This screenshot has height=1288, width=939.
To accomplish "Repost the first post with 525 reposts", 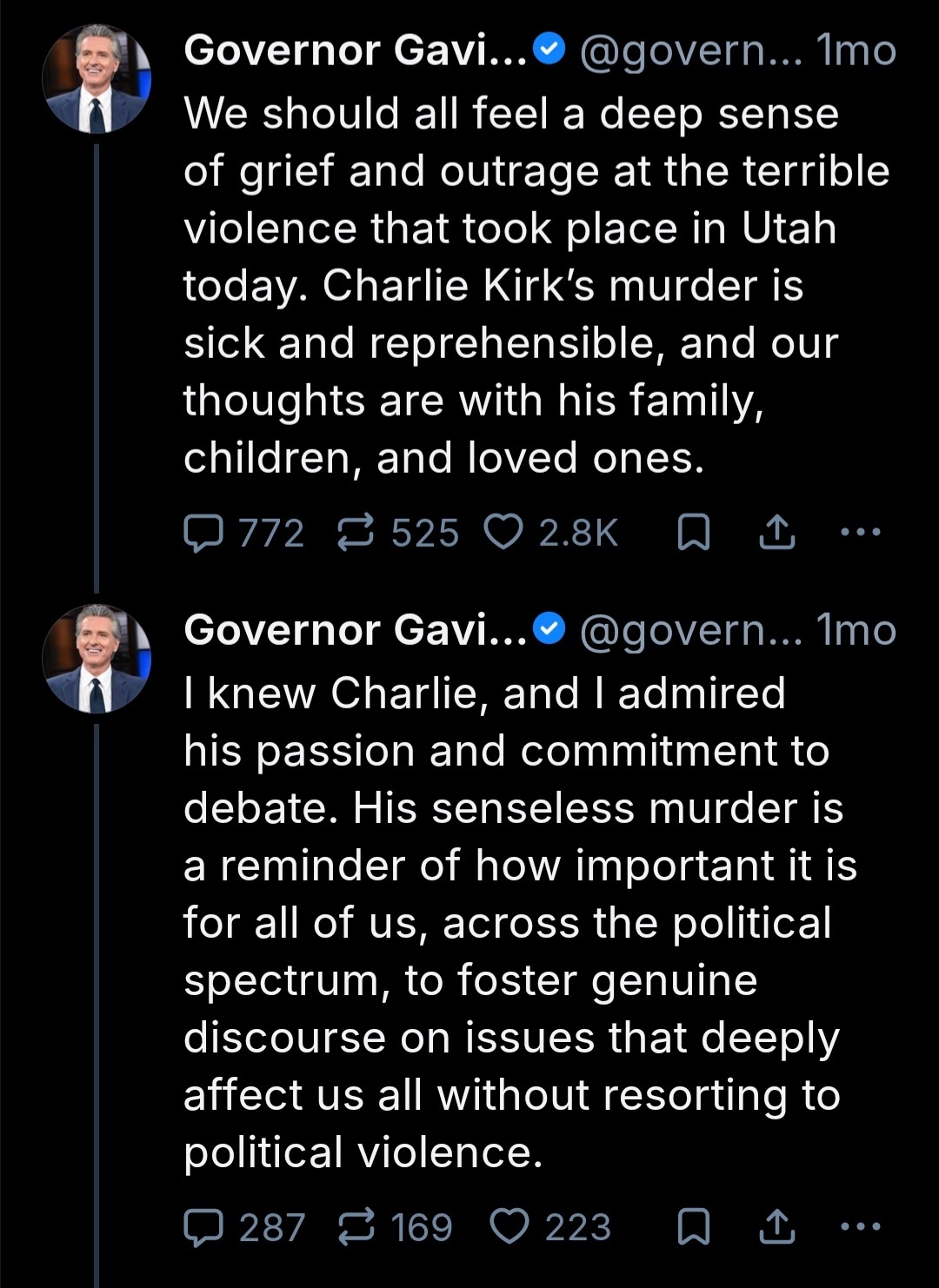I will click(356, 533).
